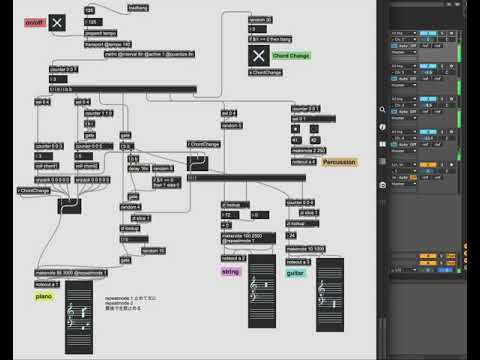Select the makenote 2 250 object
This screenshot has height=360, width=480.
point(309,151)
